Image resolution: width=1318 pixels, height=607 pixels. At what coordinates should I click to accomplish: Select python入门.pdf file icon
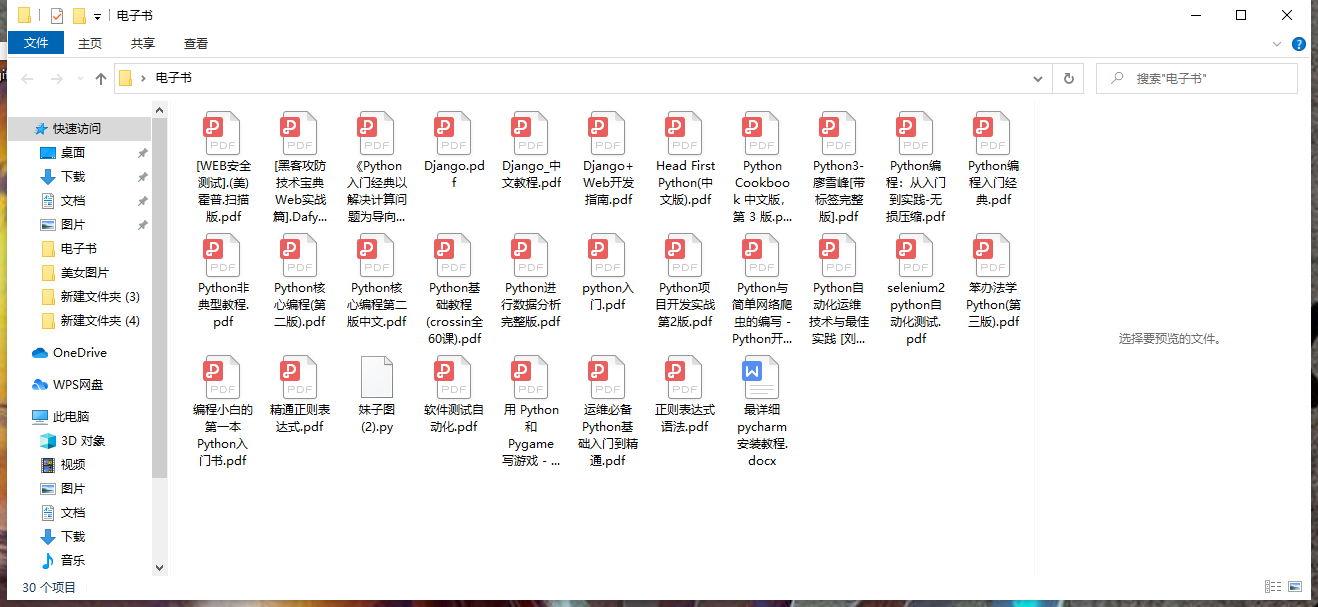608,255
